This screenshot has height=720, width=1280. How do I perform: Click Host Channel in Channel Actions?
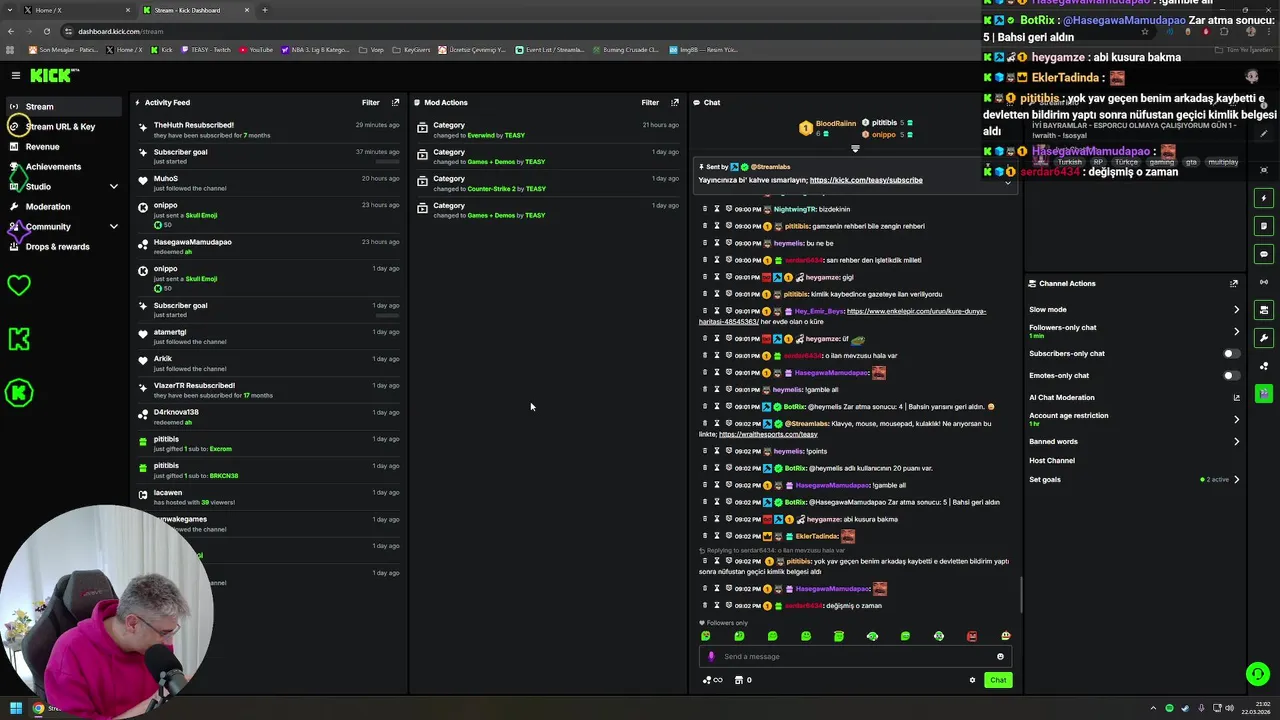click(1052, 461)
